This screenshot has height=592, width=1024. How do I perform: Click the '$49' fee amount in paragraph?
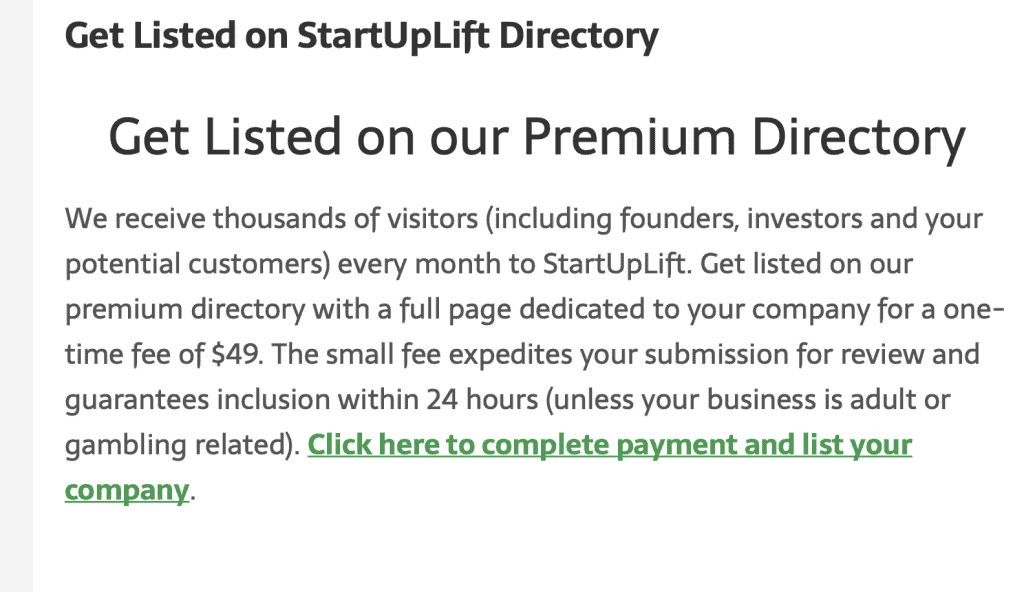(236, 355)
